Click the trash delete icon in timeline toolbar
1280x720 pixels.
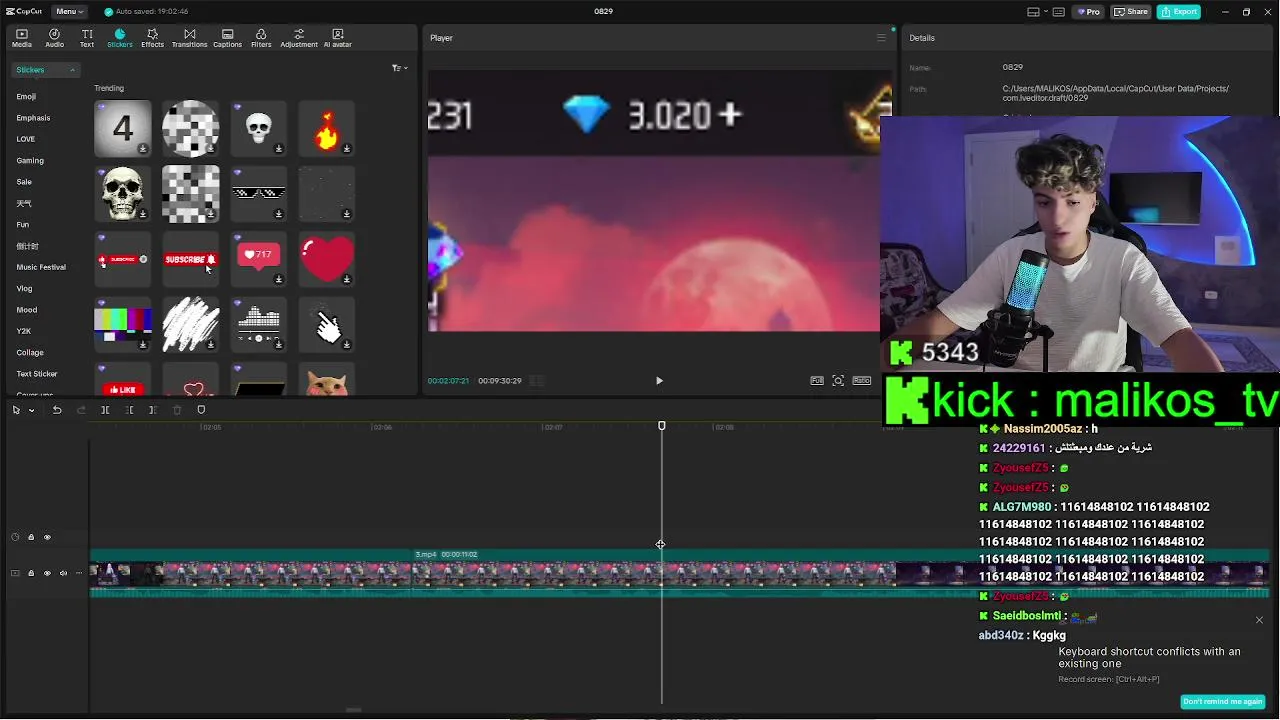tap(177, 410)
